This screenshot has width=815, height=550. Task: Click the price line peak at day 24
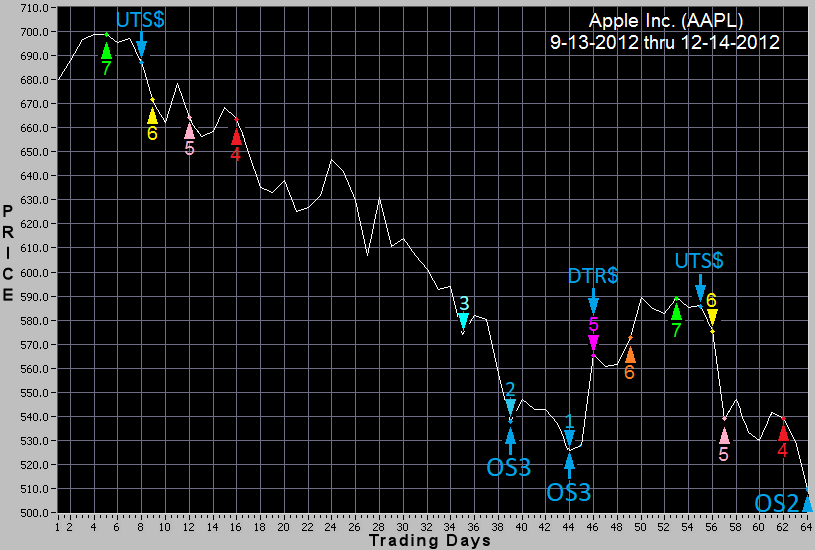click(x=332, y=160)
